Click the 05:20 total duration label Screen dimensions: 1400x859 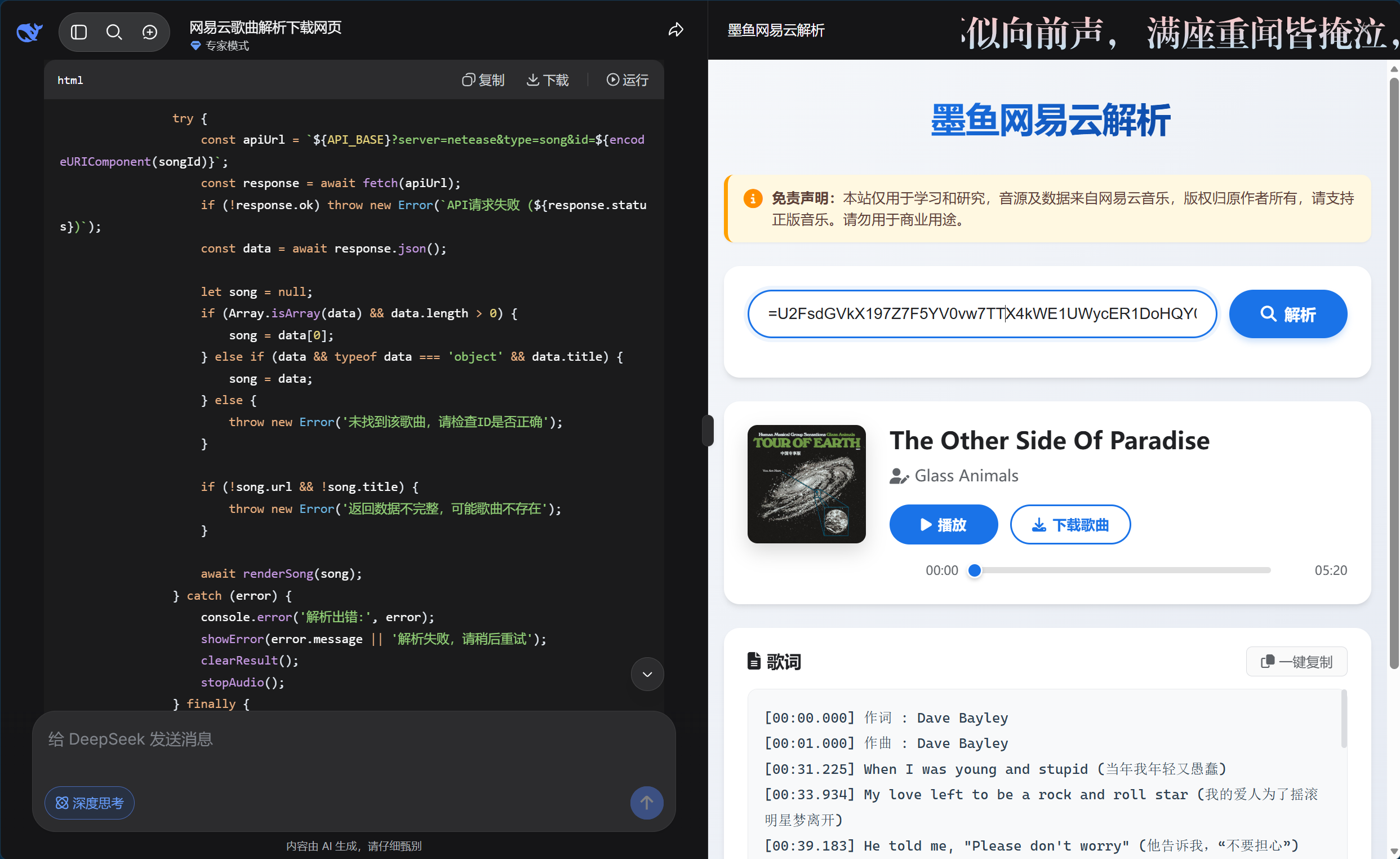(x=1331, y=570)
